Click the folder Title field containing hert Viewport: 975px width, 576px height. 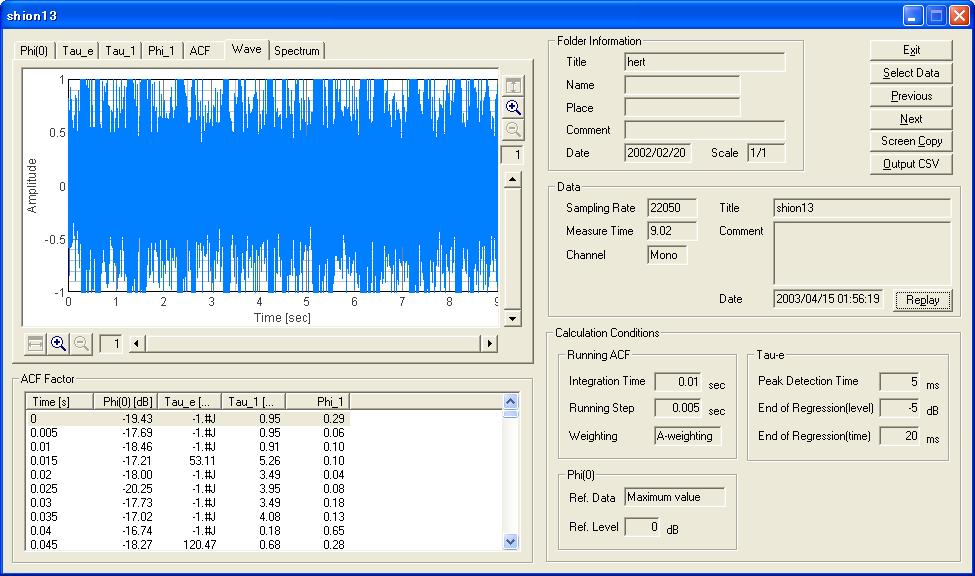click(x=705, y=62)
